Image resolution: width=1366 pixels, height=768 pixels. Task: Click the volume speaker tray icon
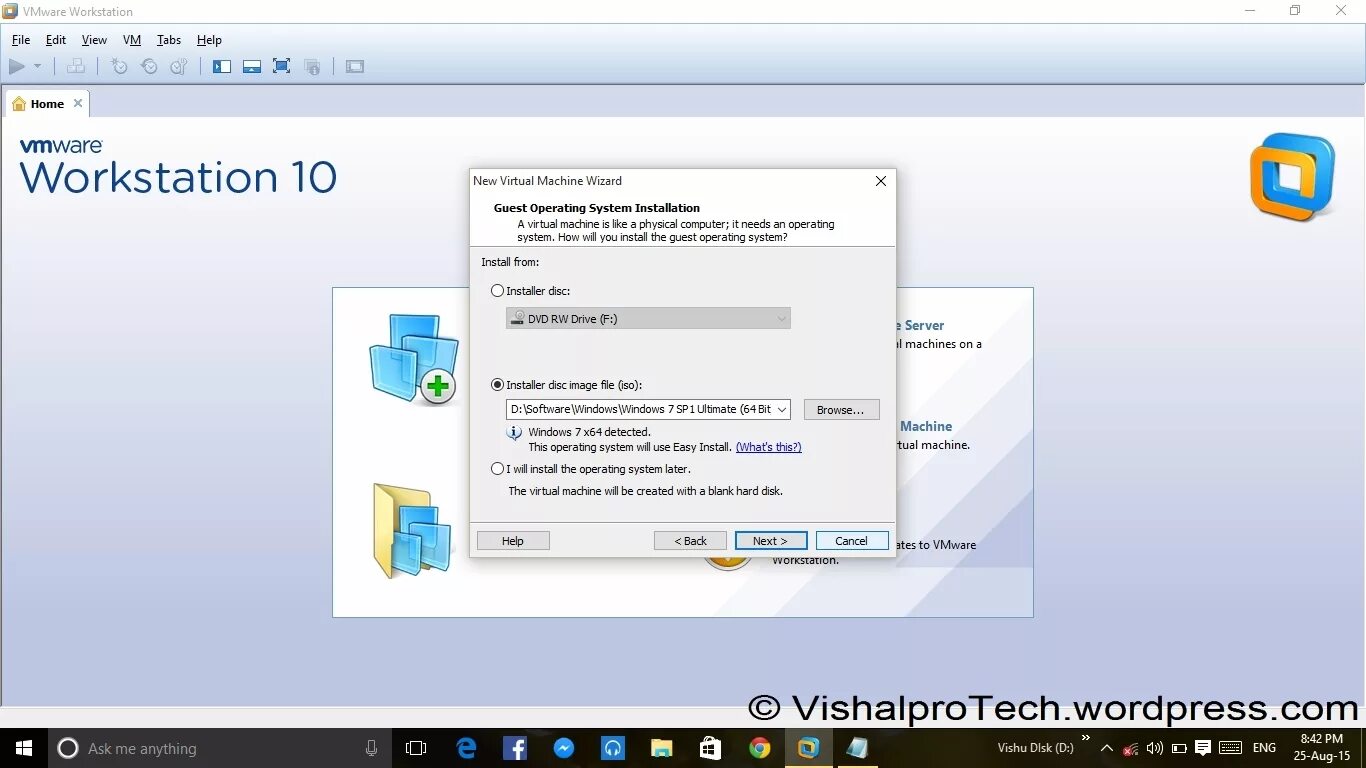click(x=1155, y=748)
